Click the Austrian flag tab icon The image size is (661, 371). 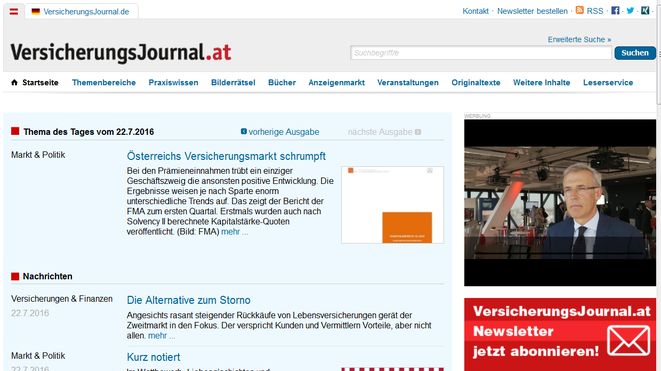pyautogui.click(x=14, y=12)
